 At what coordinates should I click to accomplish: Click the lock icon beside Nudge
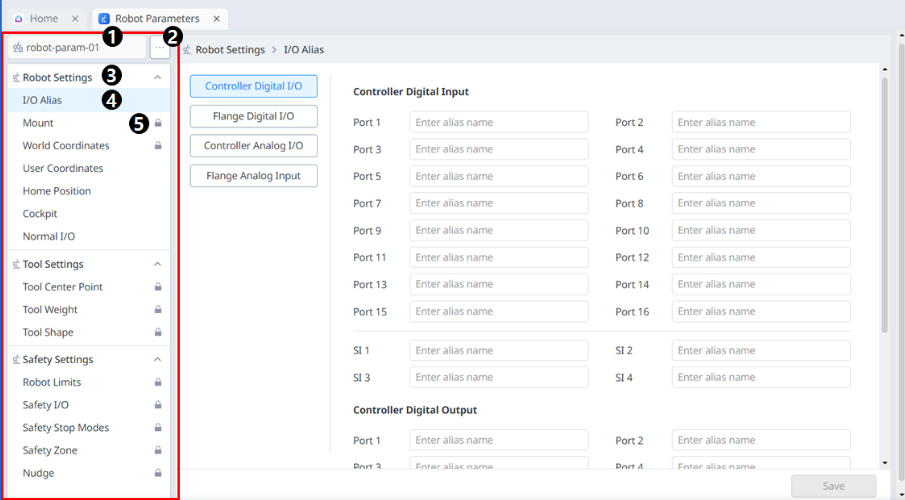point(158,473)
